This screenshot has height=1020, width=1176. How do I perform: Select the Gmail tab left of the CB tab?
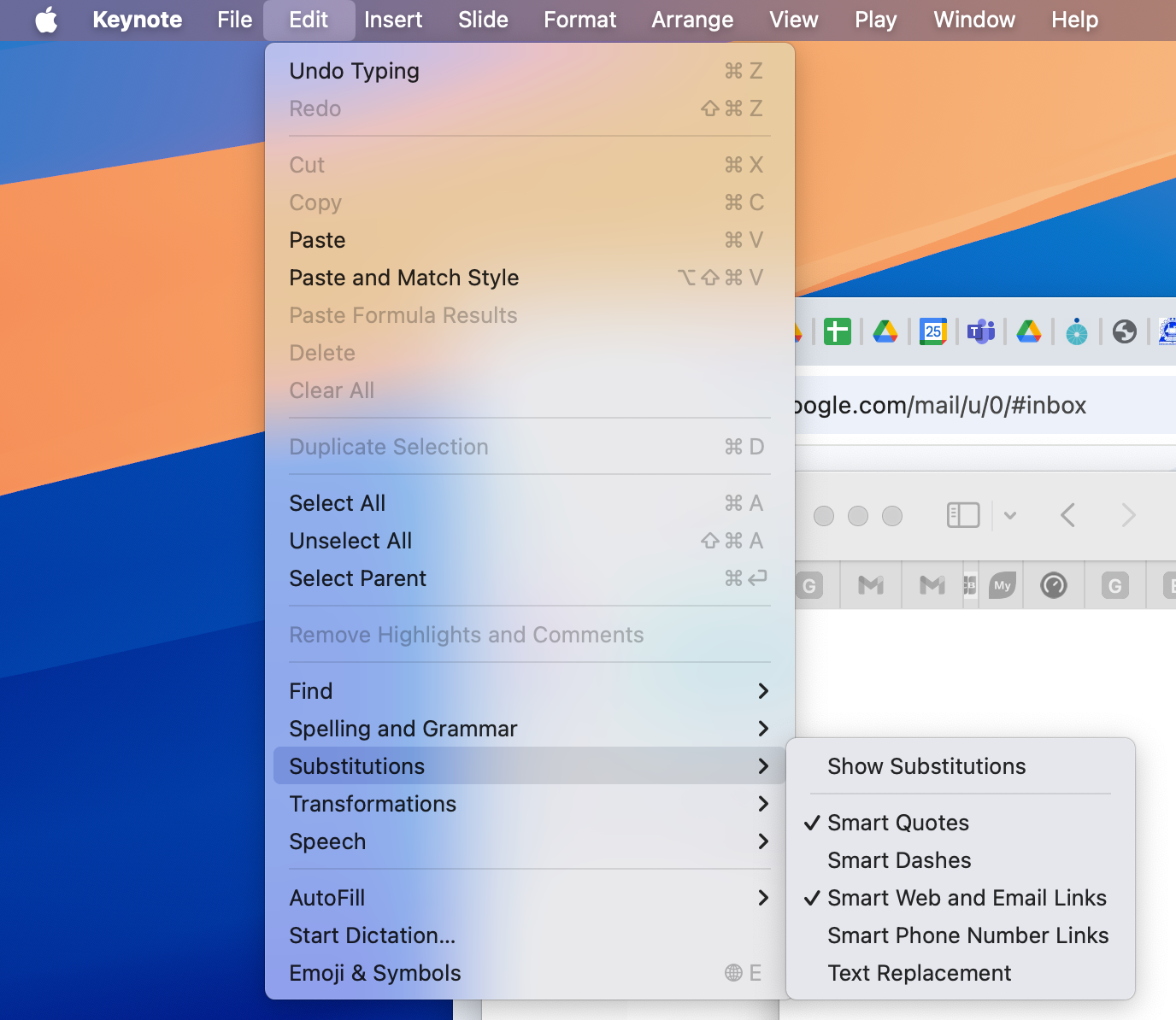tap(932, 585)
